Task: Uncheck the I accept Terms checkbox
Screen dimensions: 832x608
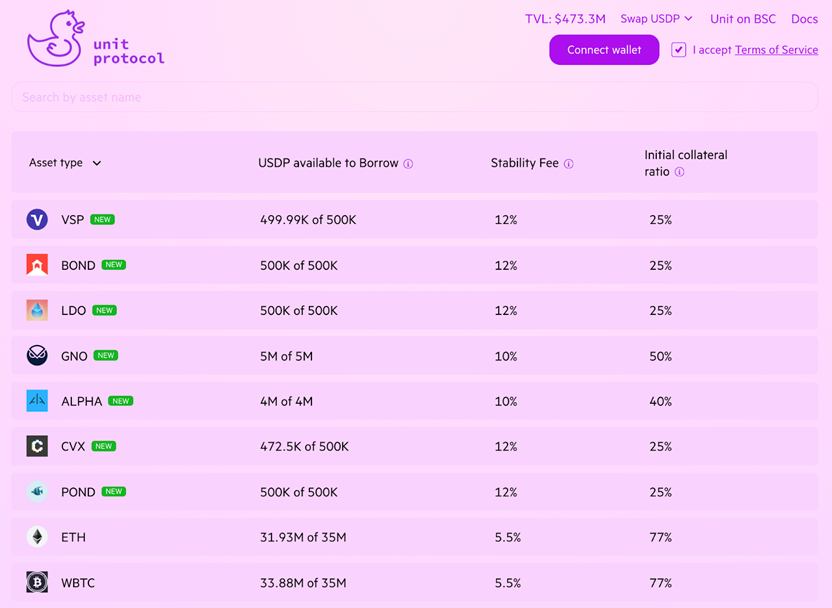Action: click(678, 50)
